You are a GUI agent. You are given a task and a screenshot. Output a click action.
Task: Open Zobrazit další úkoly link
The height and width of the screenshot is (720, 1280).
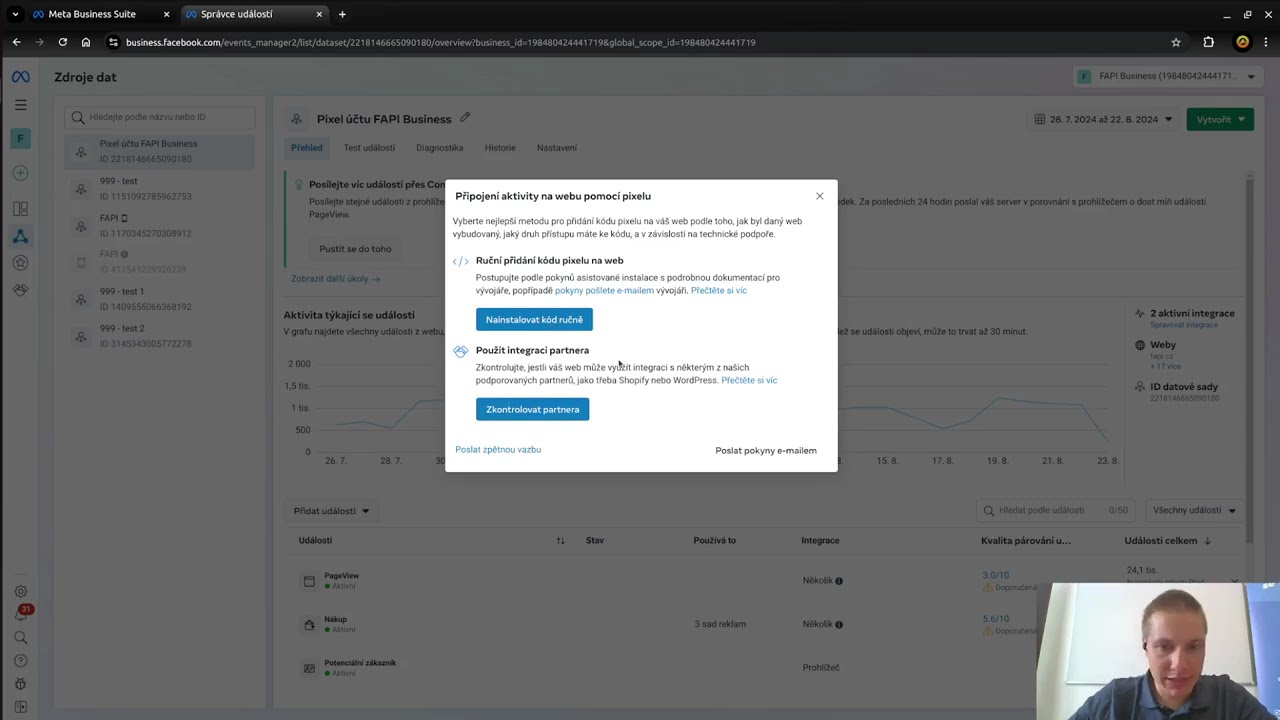coord(336,279)
